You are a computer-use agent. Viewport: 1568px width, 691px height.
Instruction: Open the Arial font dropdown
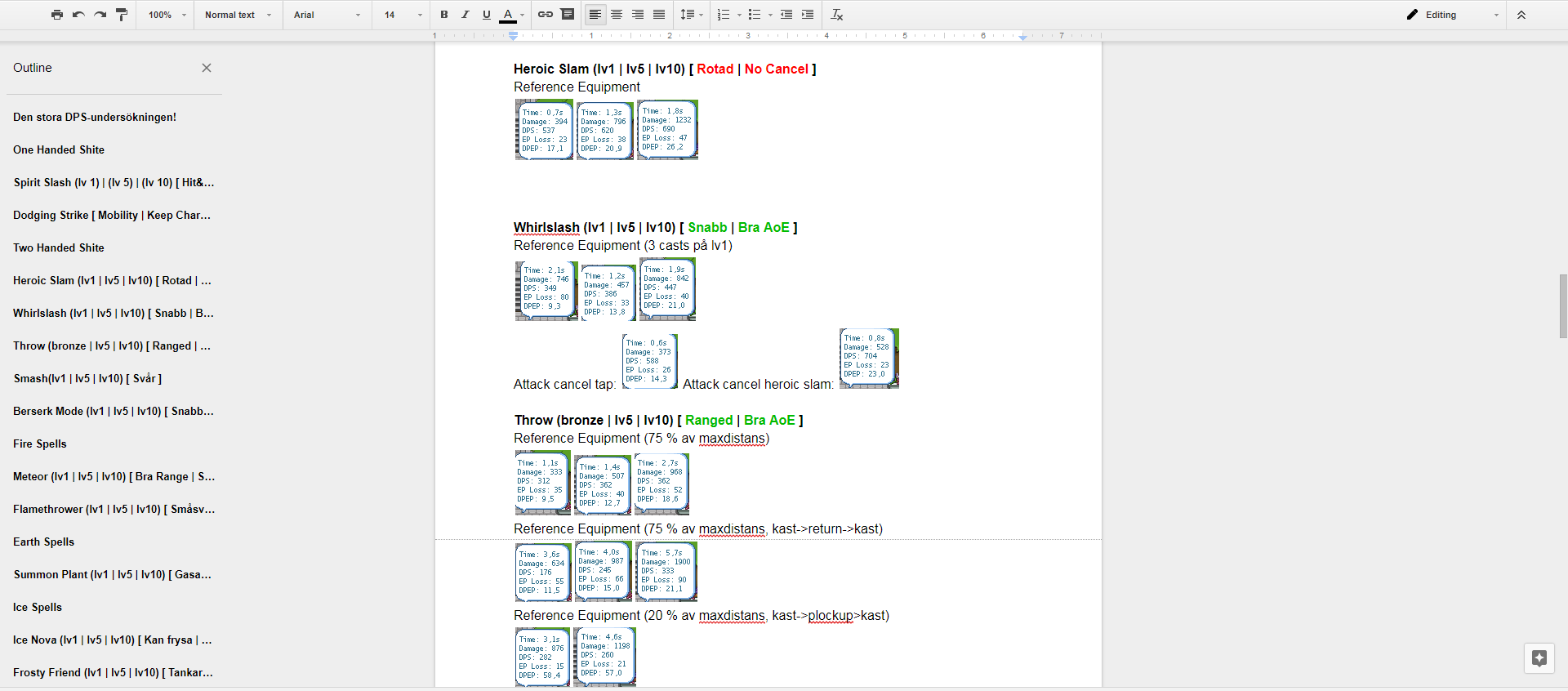point(327,15)
